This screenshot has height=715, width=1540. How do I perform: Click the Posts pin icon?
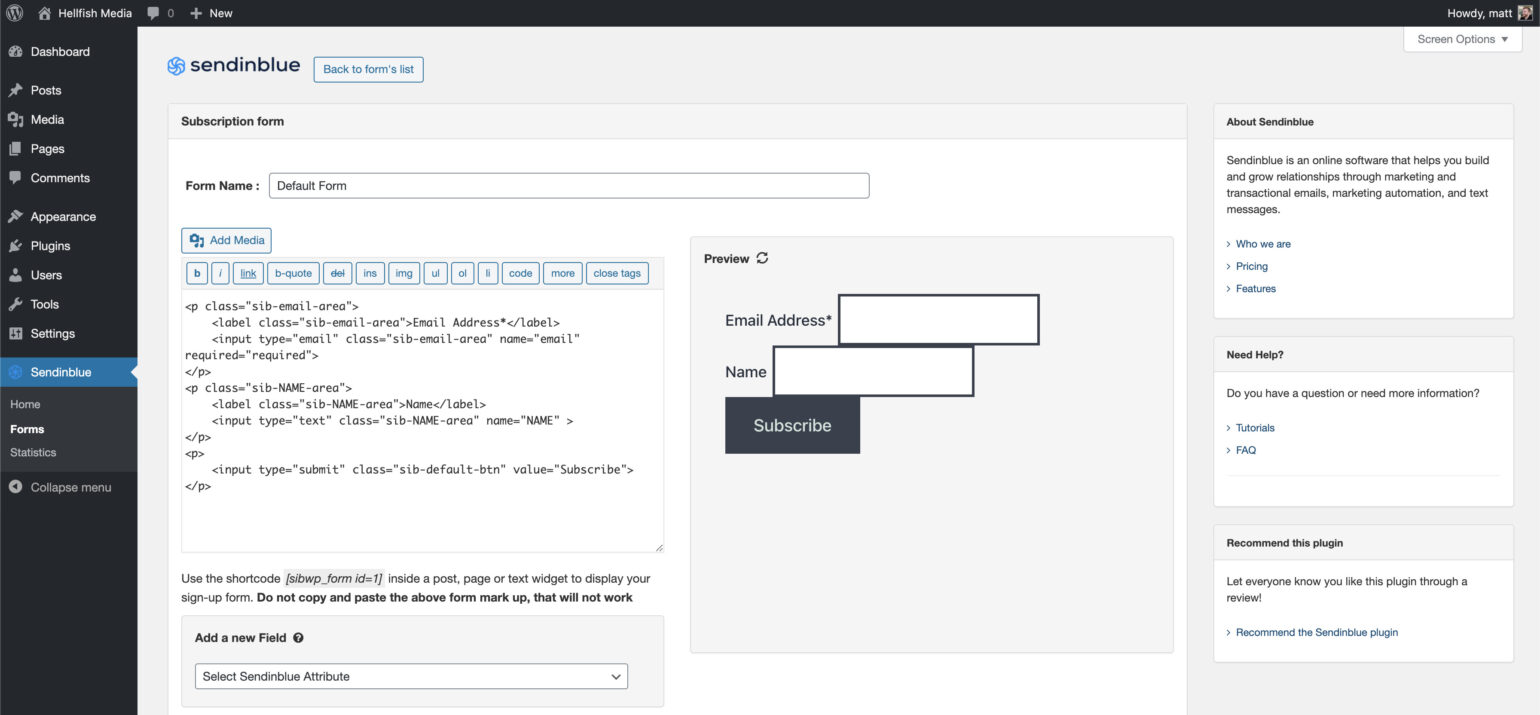click(15, 90)
